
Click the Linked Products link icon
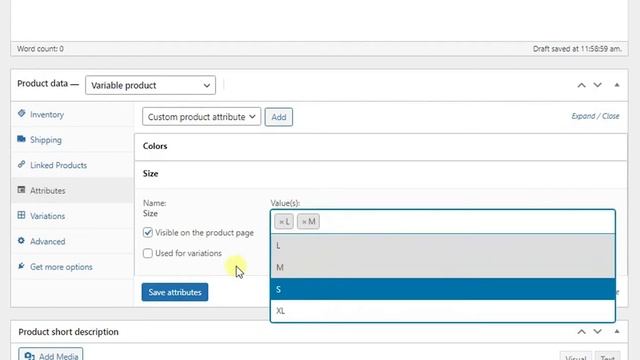[x=22, y=164]
